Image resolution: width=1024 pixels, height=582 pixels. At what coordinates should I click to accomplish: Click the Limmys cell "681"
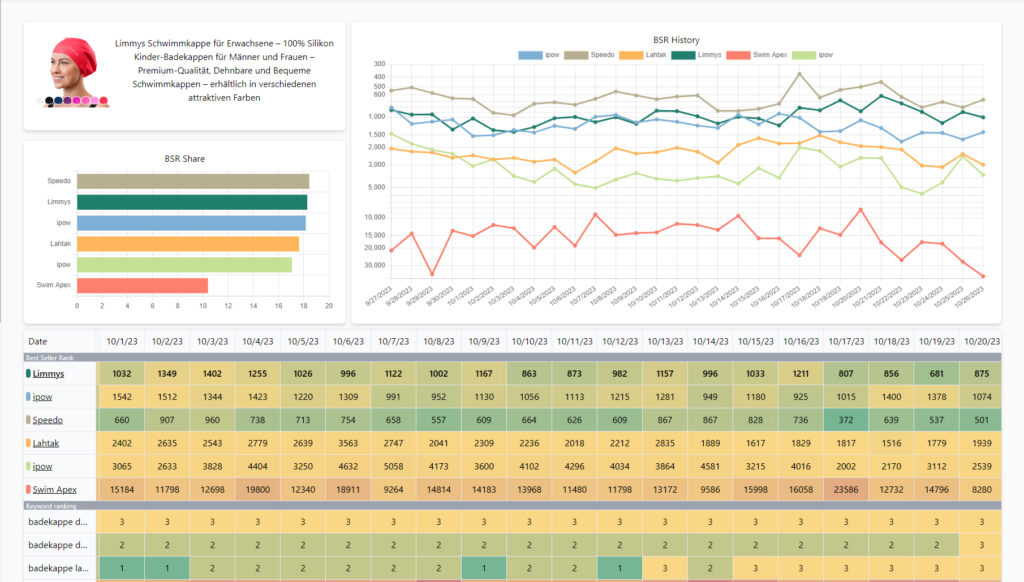[936, 374]
